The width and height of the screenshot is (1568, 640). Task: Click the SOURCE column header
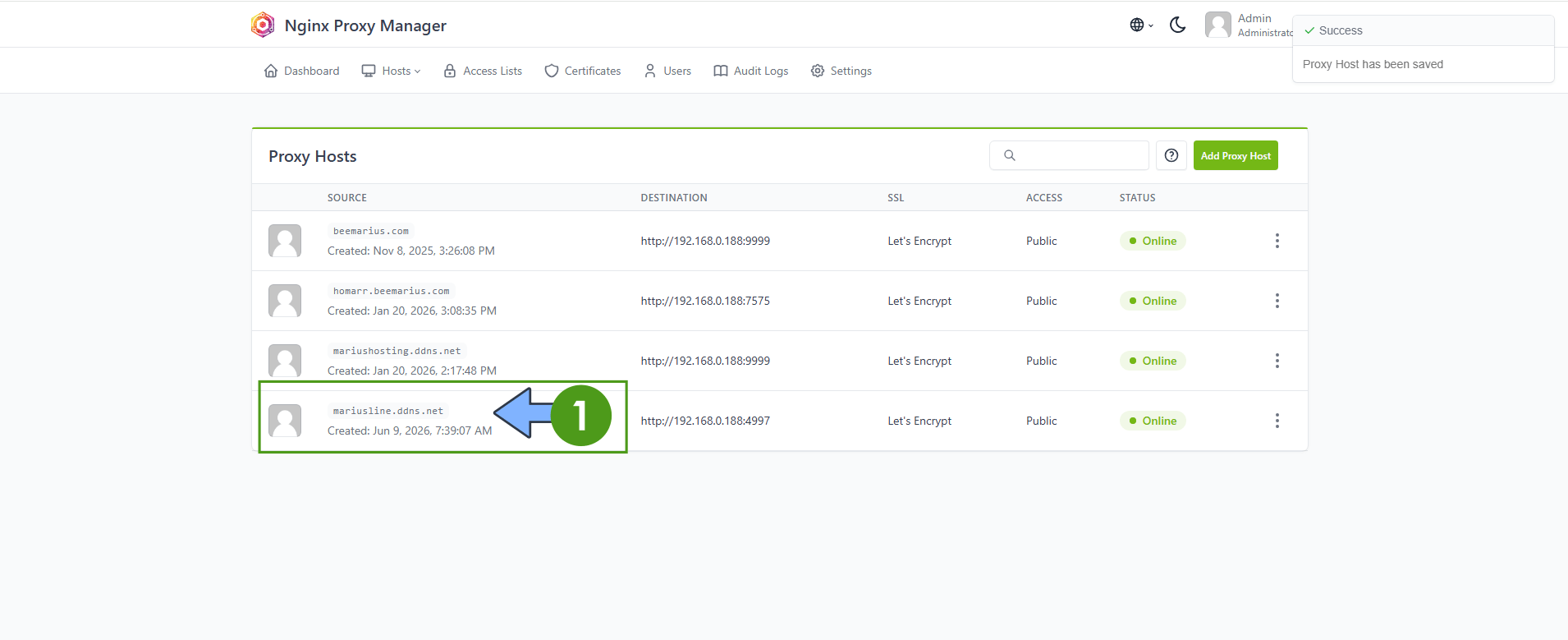tap(347, 198)
